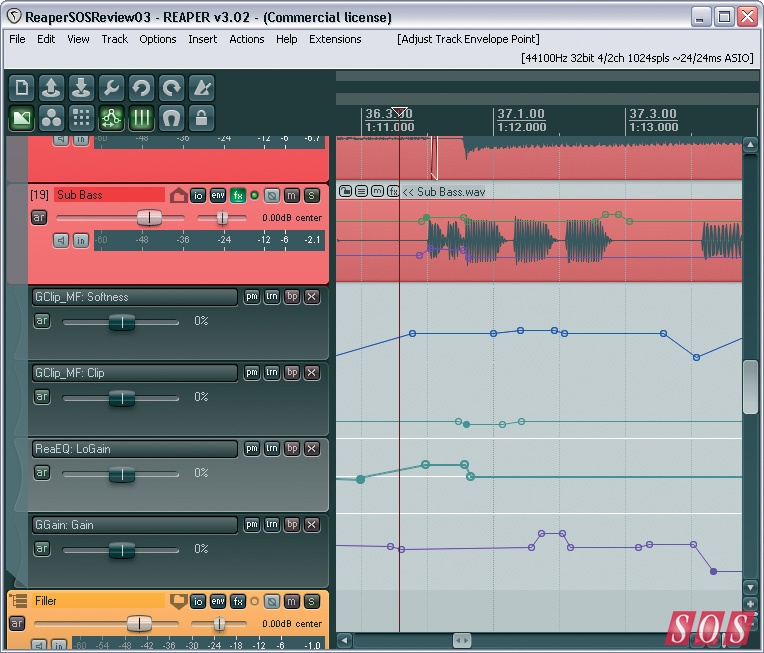764x653 pixels.
Task: Mute the Sub Bass track
Action: coord(291,195)
